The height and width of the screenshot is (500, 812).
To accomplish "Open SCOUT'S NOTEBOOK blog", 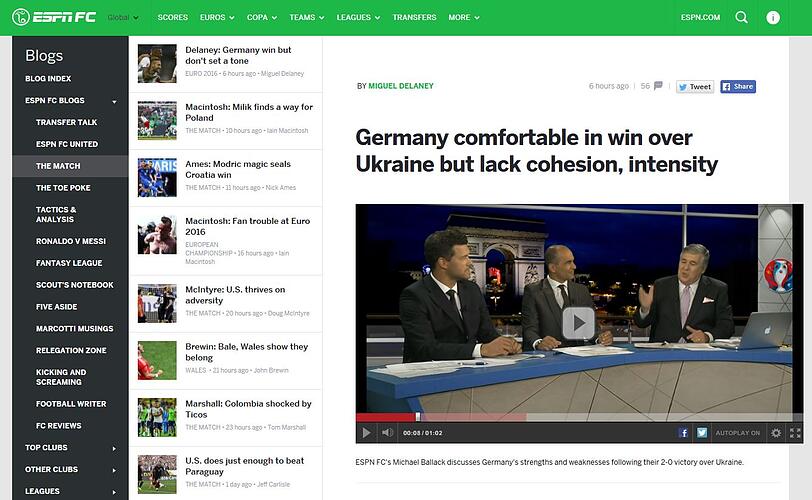I will [75, 285].
